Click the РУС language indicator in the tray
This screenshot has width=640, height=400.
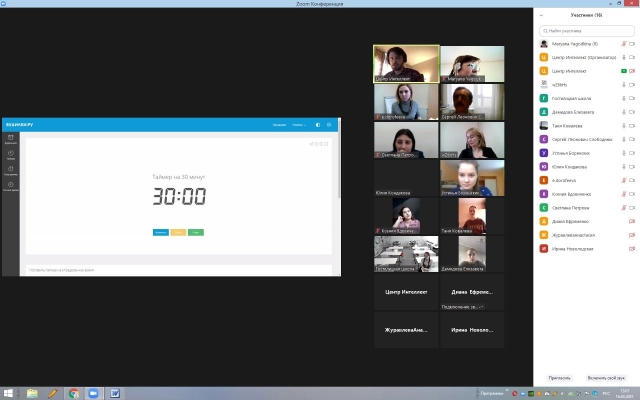click(606, 394)
